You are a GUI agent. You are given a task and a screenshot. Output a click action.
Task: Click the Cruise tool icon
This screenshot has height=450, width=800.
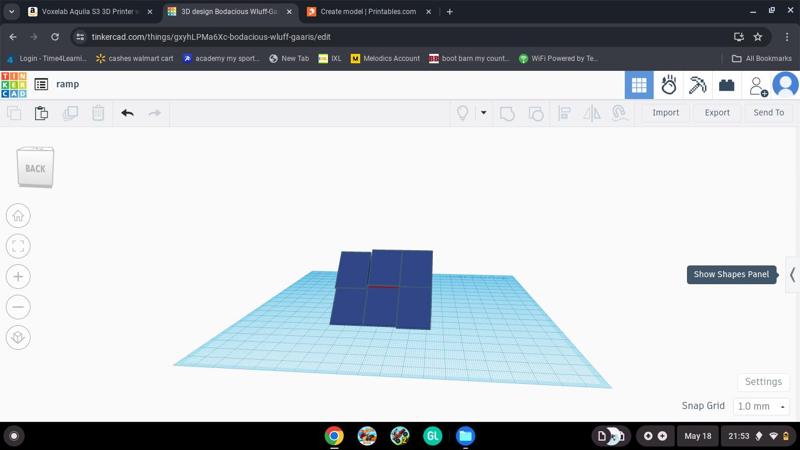[x=620, y=113]
